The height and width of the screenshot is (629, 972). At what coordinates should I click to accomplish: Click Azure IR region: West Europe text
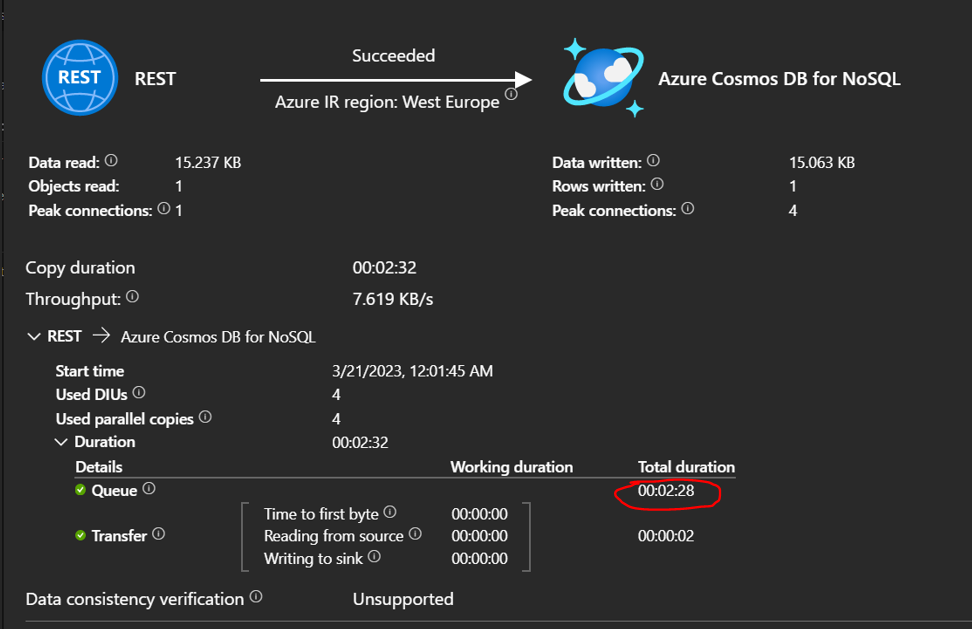(387, 102)
